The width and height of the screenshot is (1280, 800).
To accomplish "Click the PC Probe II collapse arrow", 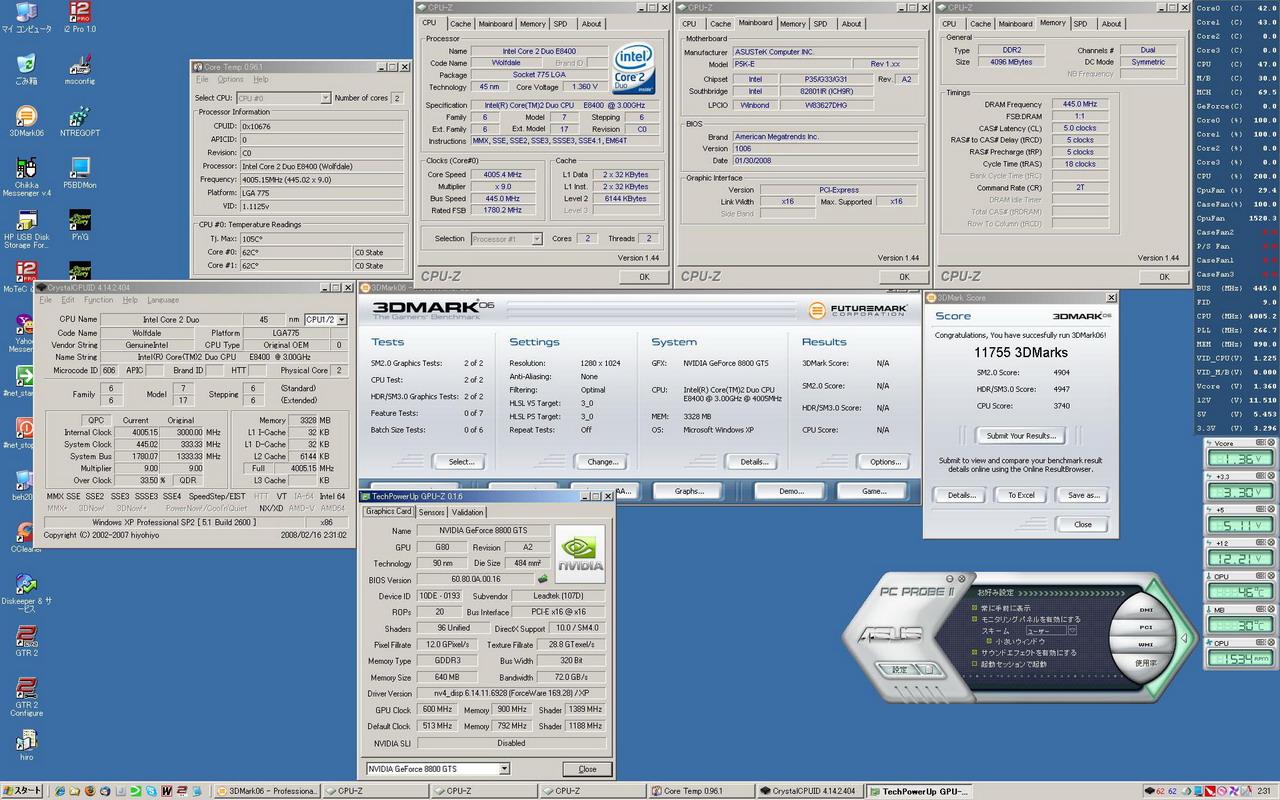I will [1185, 637].
